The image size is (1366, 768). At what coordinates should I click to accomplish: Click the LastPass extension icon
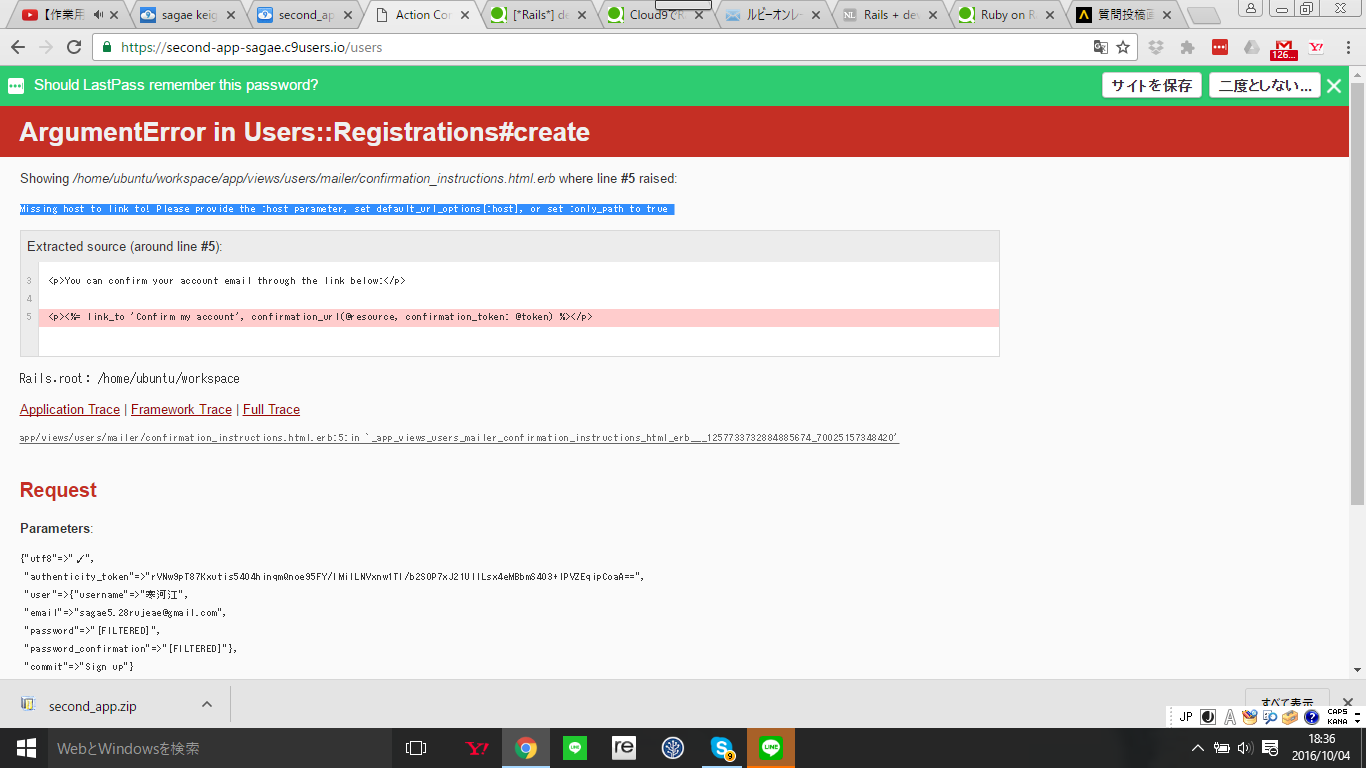click(1220, 47)
